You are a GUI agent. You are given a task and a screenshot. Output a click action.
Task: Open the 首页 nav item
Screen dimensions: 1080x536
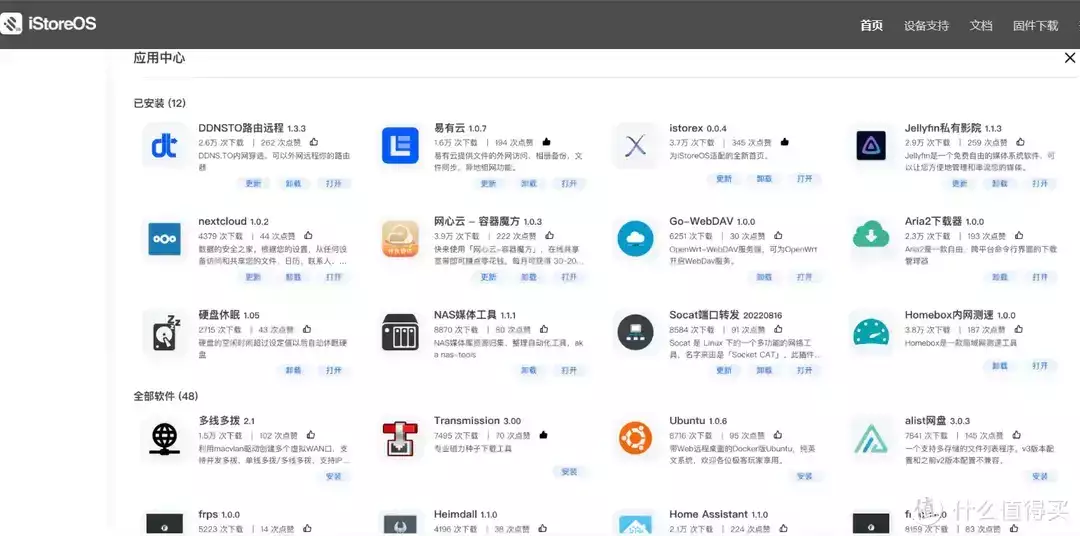871,25
